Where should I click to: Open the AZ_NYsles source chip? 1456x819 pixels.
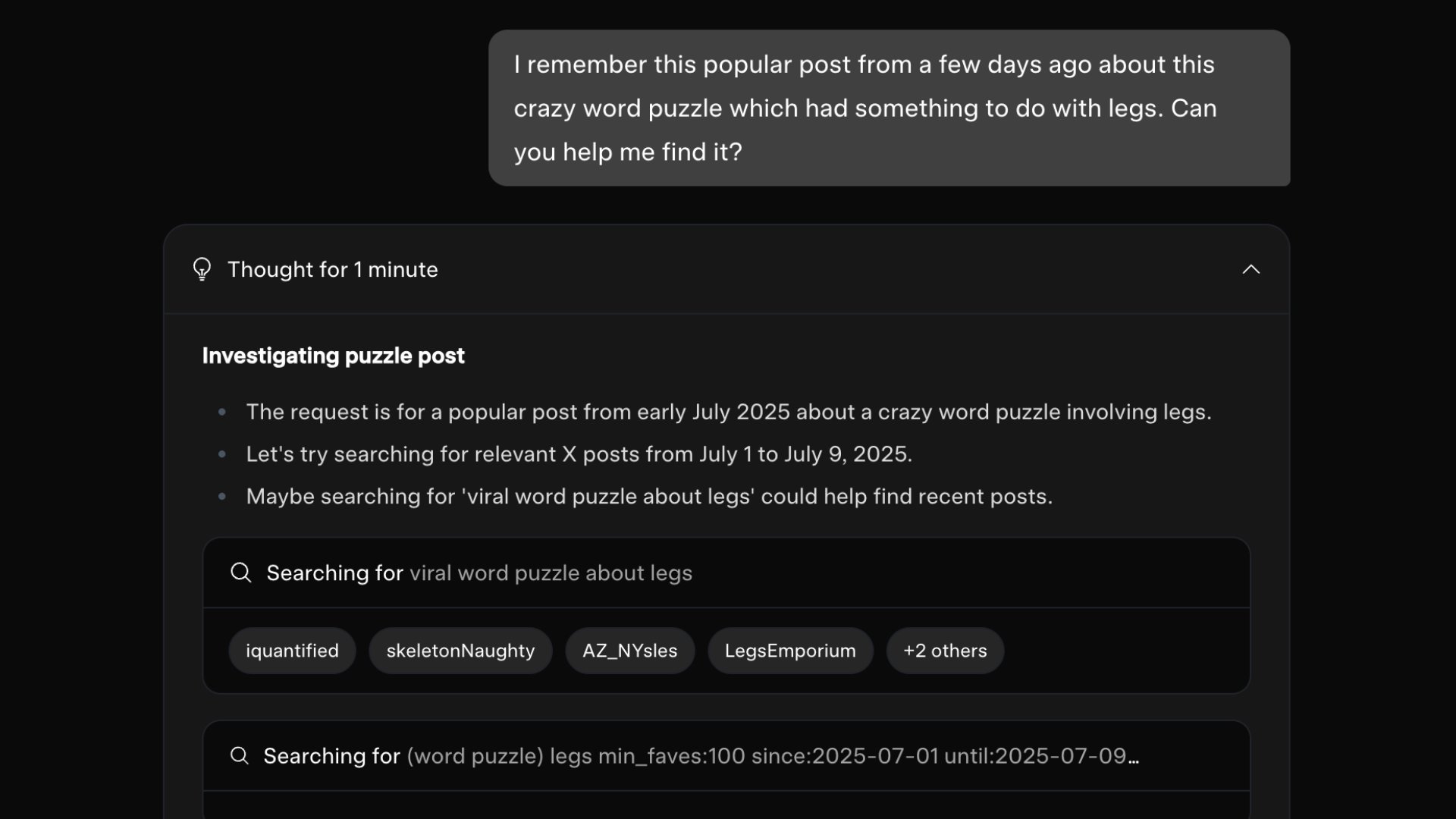629,651
